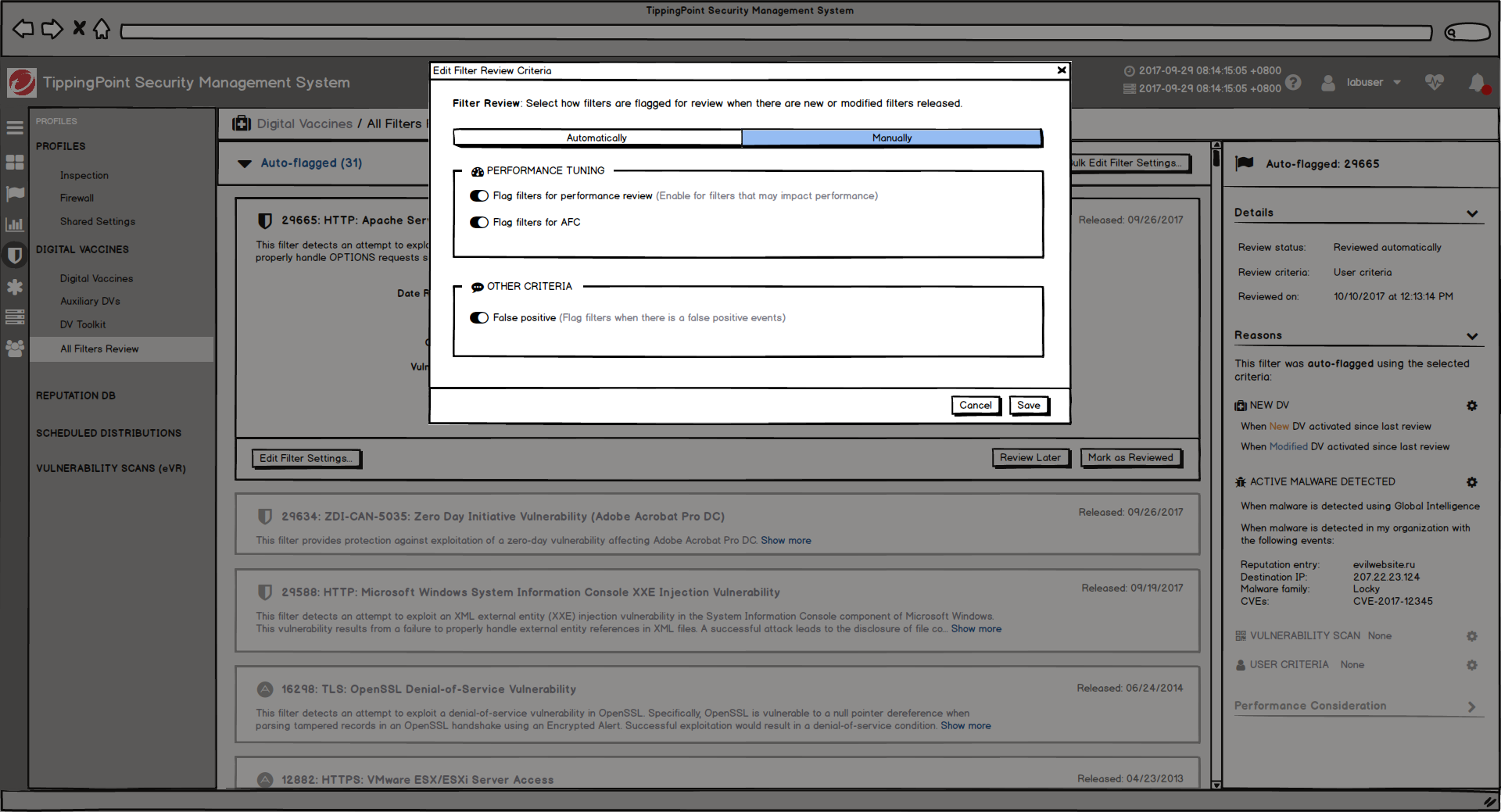Go to browser home icon
The height and width of the screenshot is (812, 1501).
coord(102,29)
